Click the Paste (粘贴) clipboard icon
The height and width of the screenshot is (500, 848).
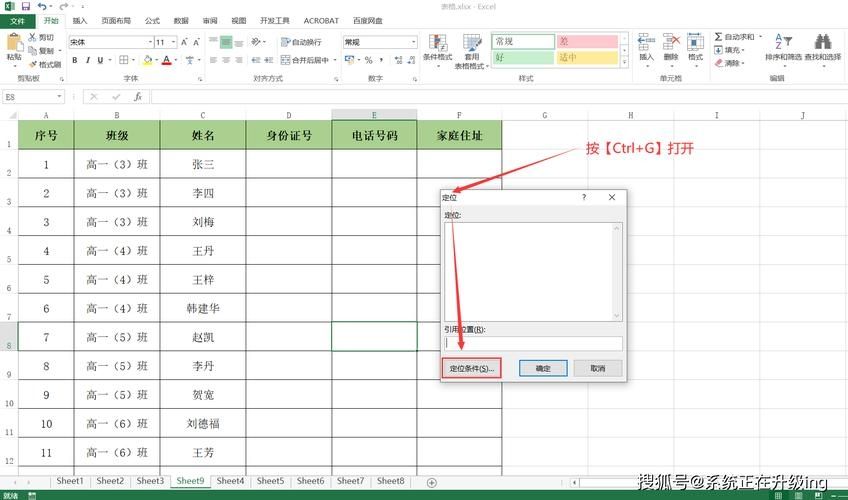tap(14, 43)
